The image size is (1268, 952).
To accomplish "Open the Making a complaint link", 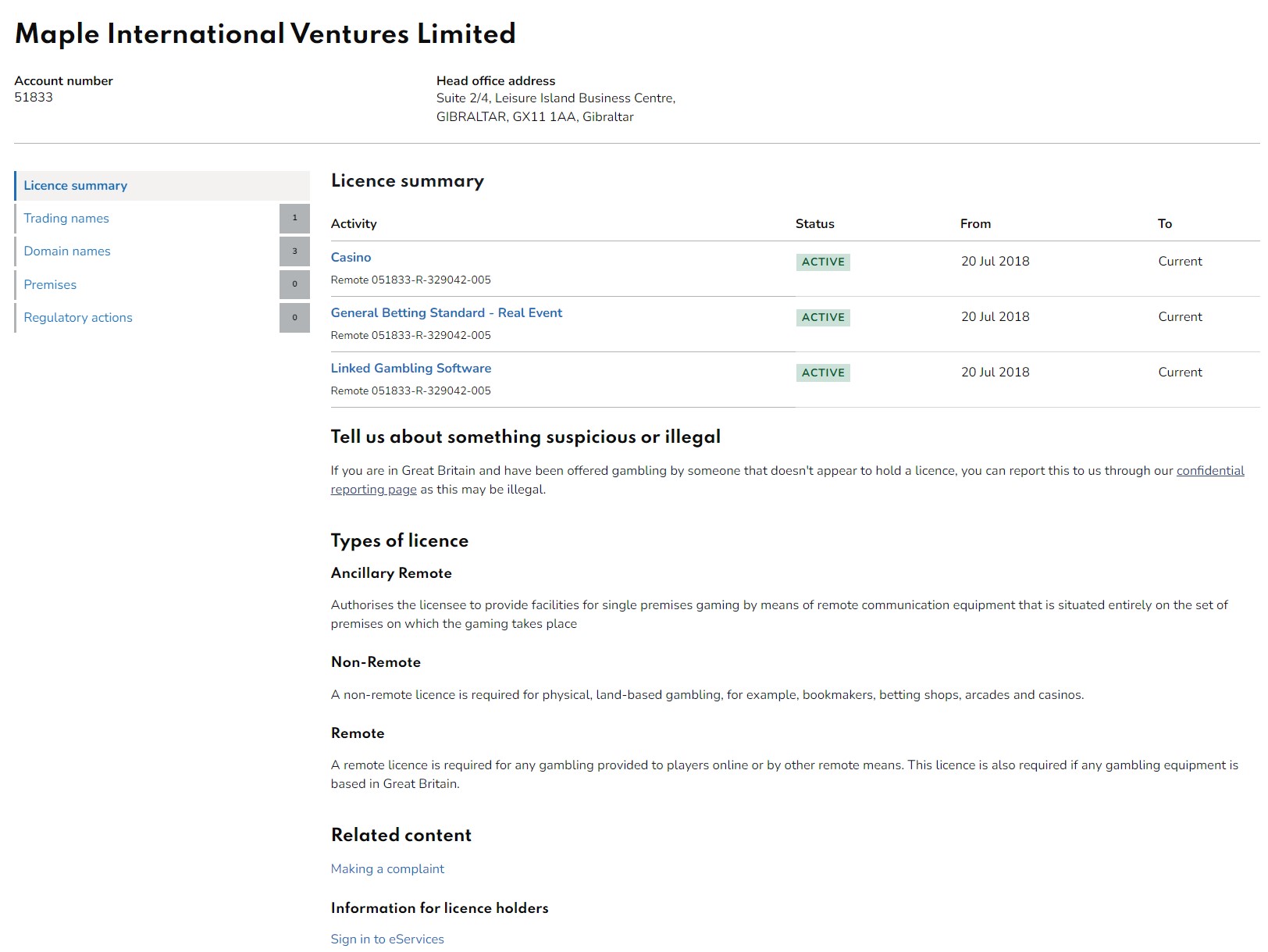I will pyautogui.click(x=387, y=869).
